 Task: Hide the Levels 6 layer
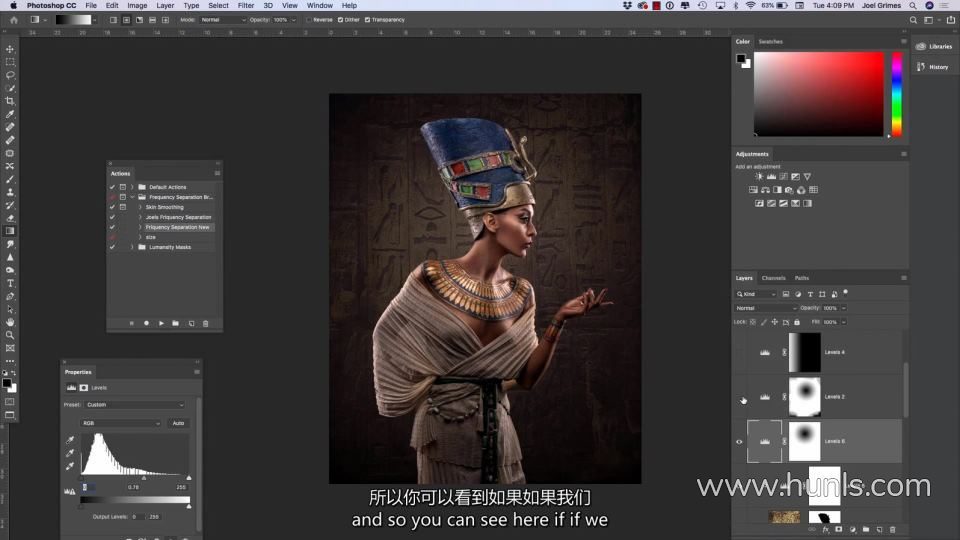tap(739, 441)
